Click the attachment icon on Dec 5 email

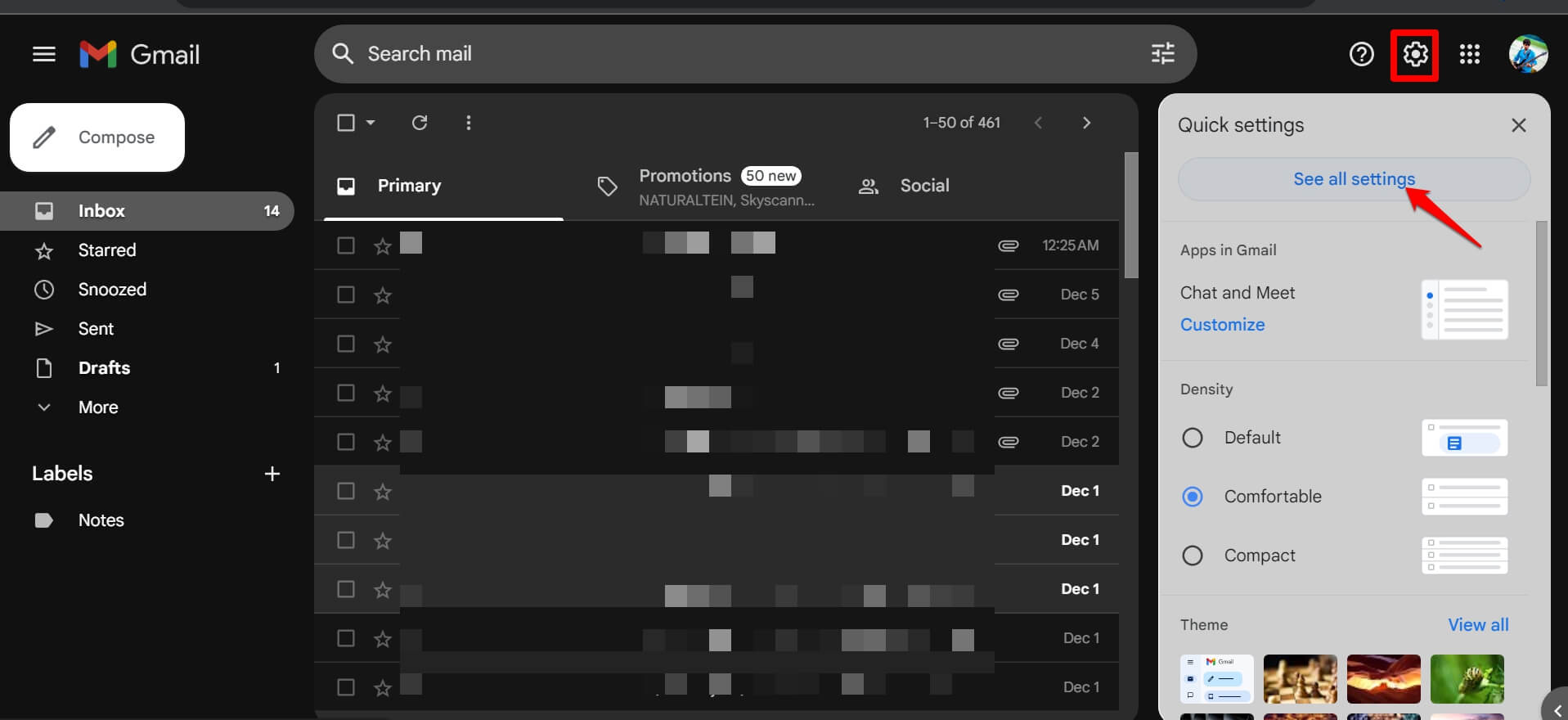1009,295
